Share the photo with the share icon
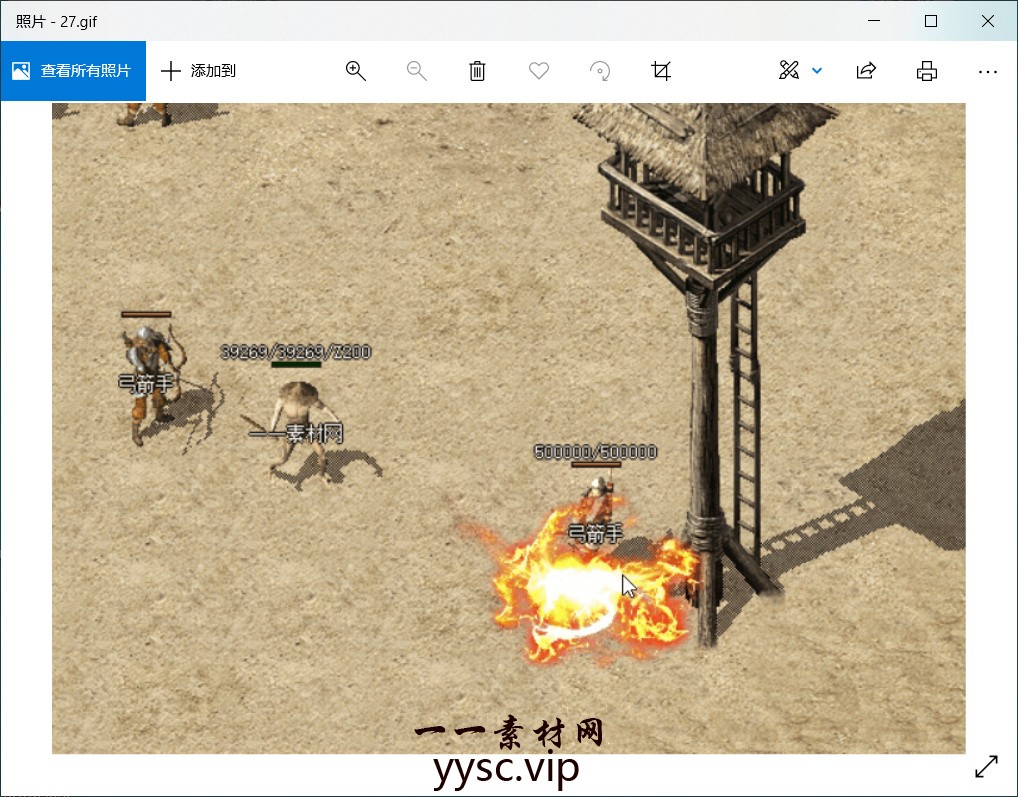Screen dimensions: 1018x797 [866, 71]
